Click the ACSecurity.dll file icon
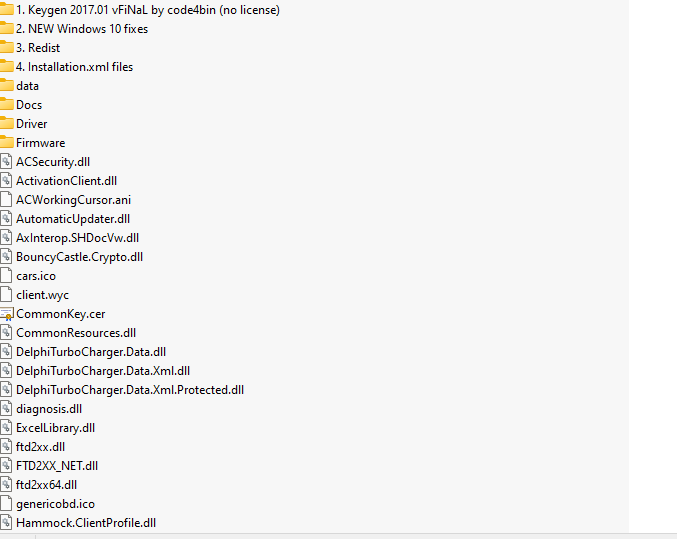The height and width of the screenshot is (539, 677). click(x=6, y=162)
